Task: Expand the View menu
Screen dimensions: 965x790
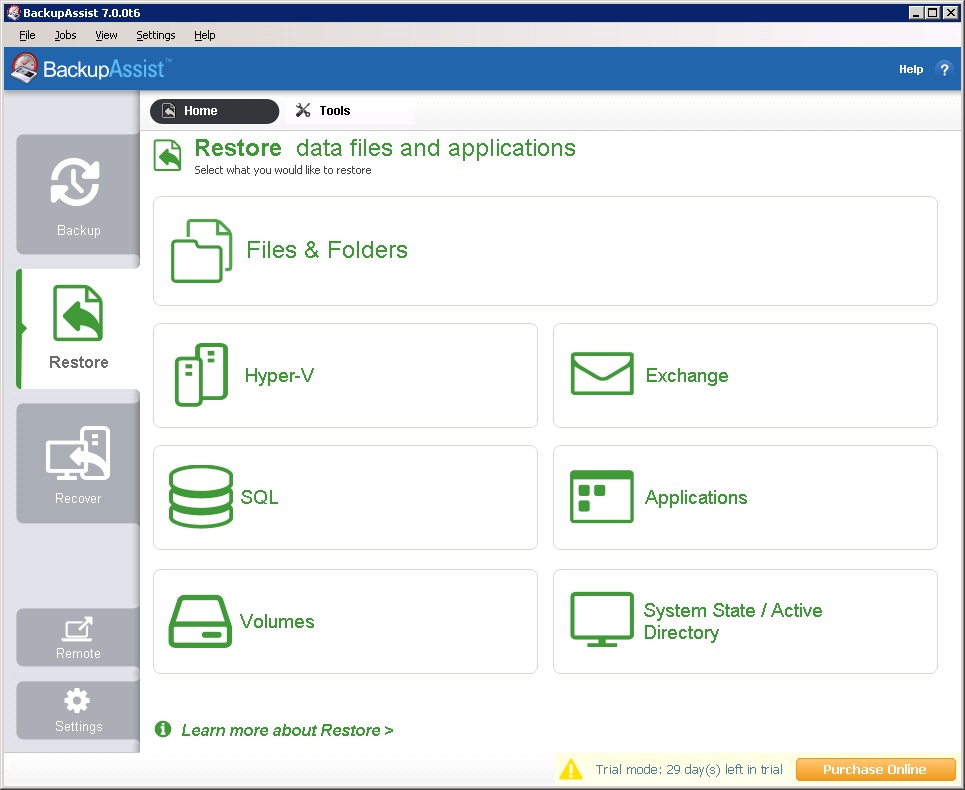Action: click(x=106, y=35)
